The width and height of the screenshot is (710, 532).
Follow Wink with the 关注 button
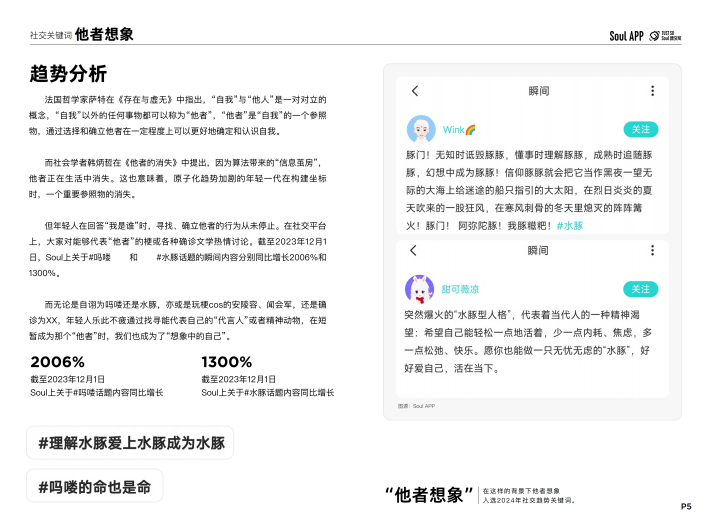tap(640, 130)
